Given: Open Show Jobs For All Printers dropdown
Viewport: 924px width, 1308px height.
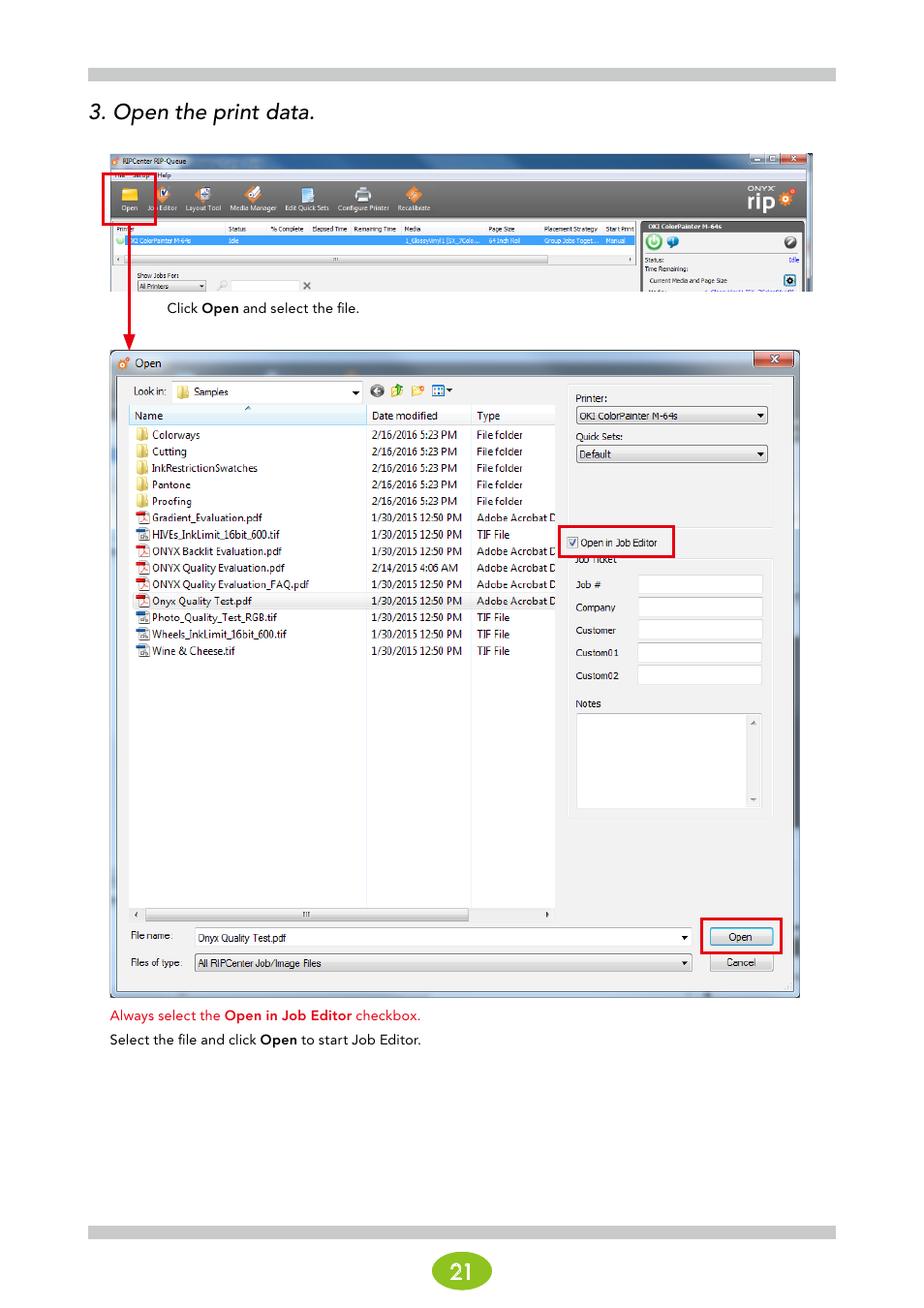Looking at the screenshot, I should pos(171,286).
